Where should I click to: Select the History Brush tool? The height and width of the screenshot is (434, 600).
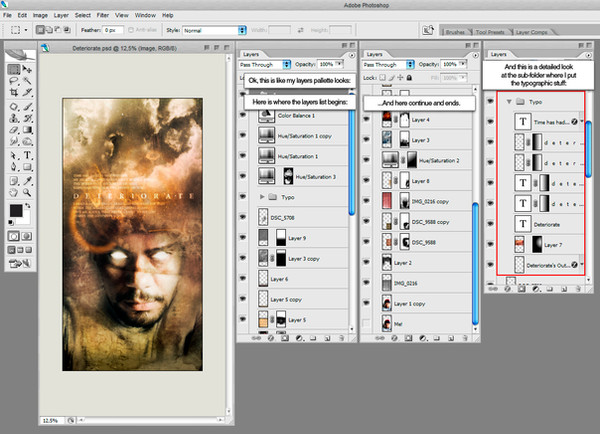[x=27, y=118]
